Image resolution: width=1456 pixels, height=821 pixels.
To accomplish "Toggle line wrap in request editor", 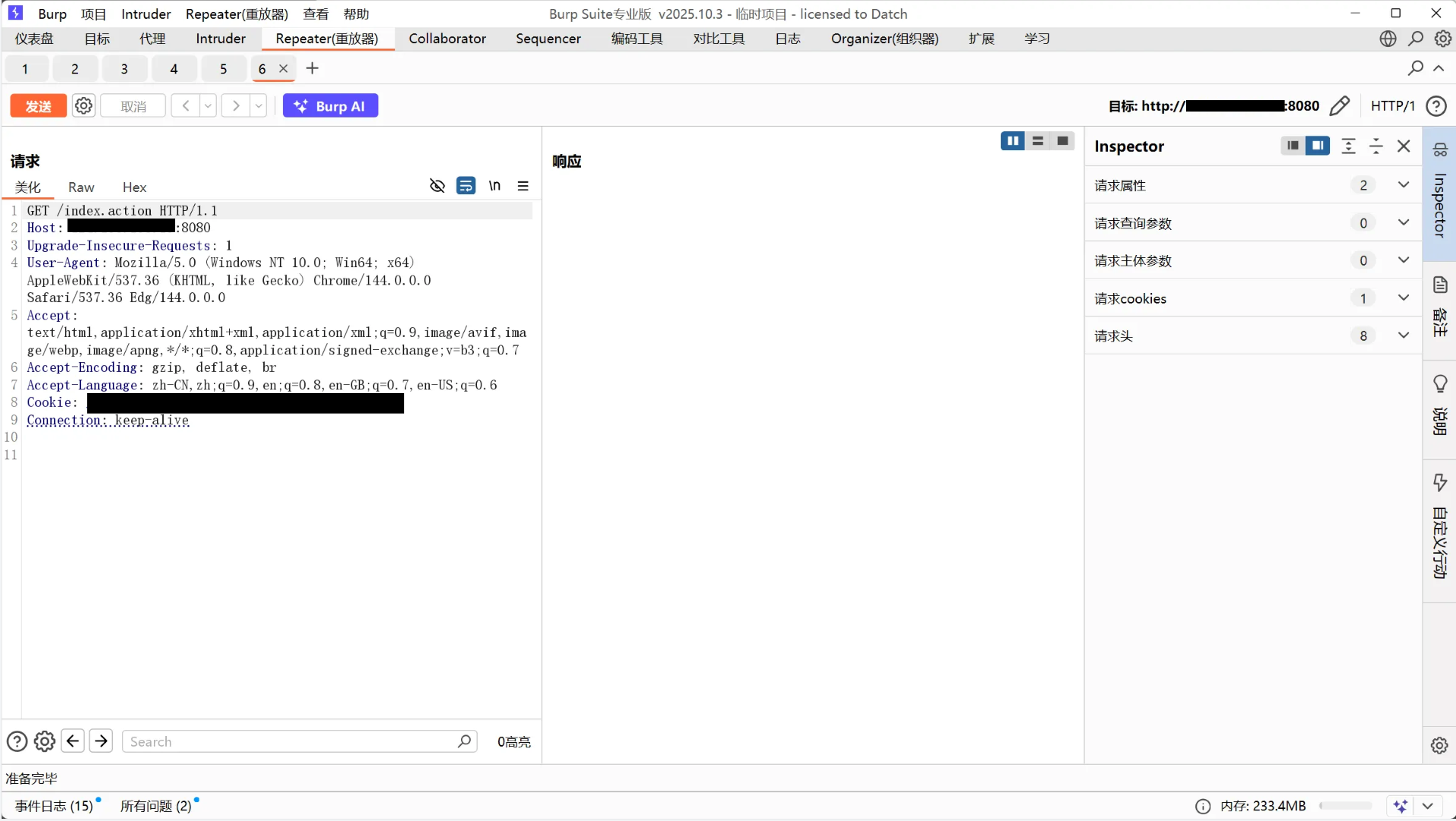I will [466, 186].
